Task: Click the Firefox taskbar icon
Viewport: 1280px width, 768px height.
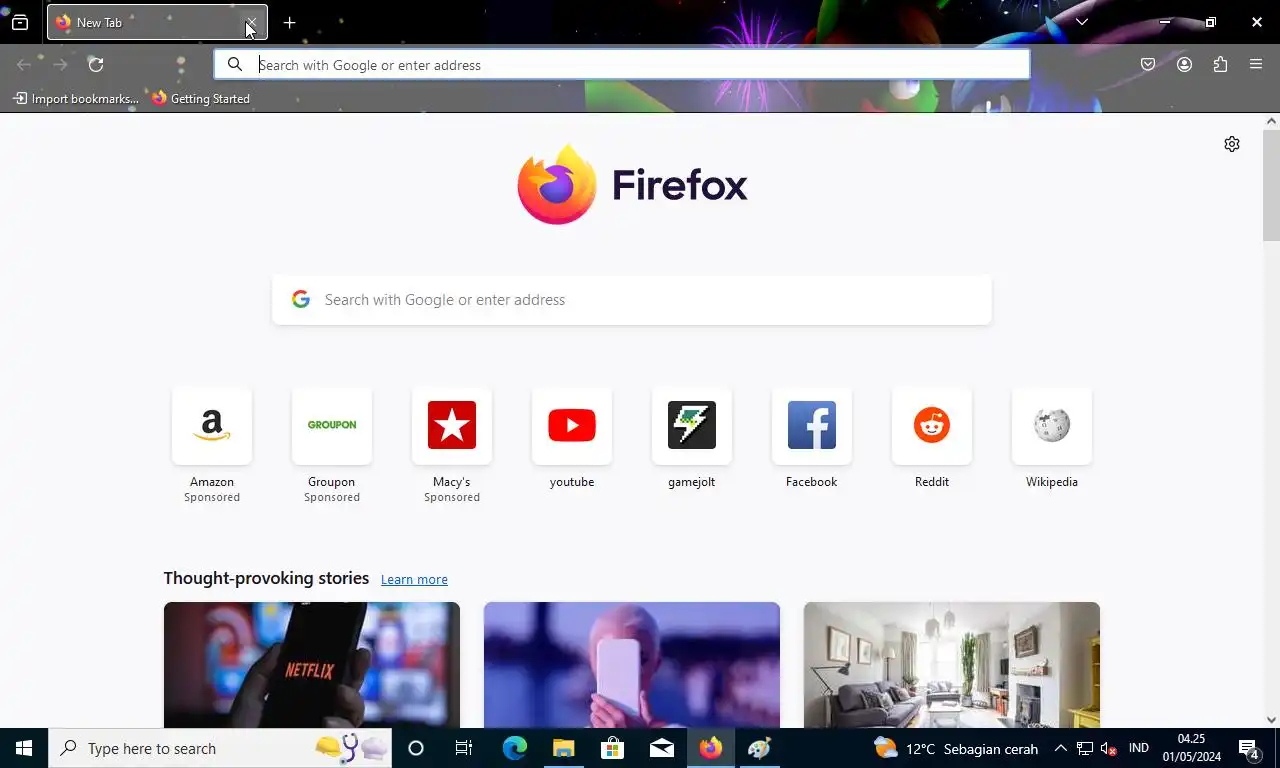Action: 711,748
